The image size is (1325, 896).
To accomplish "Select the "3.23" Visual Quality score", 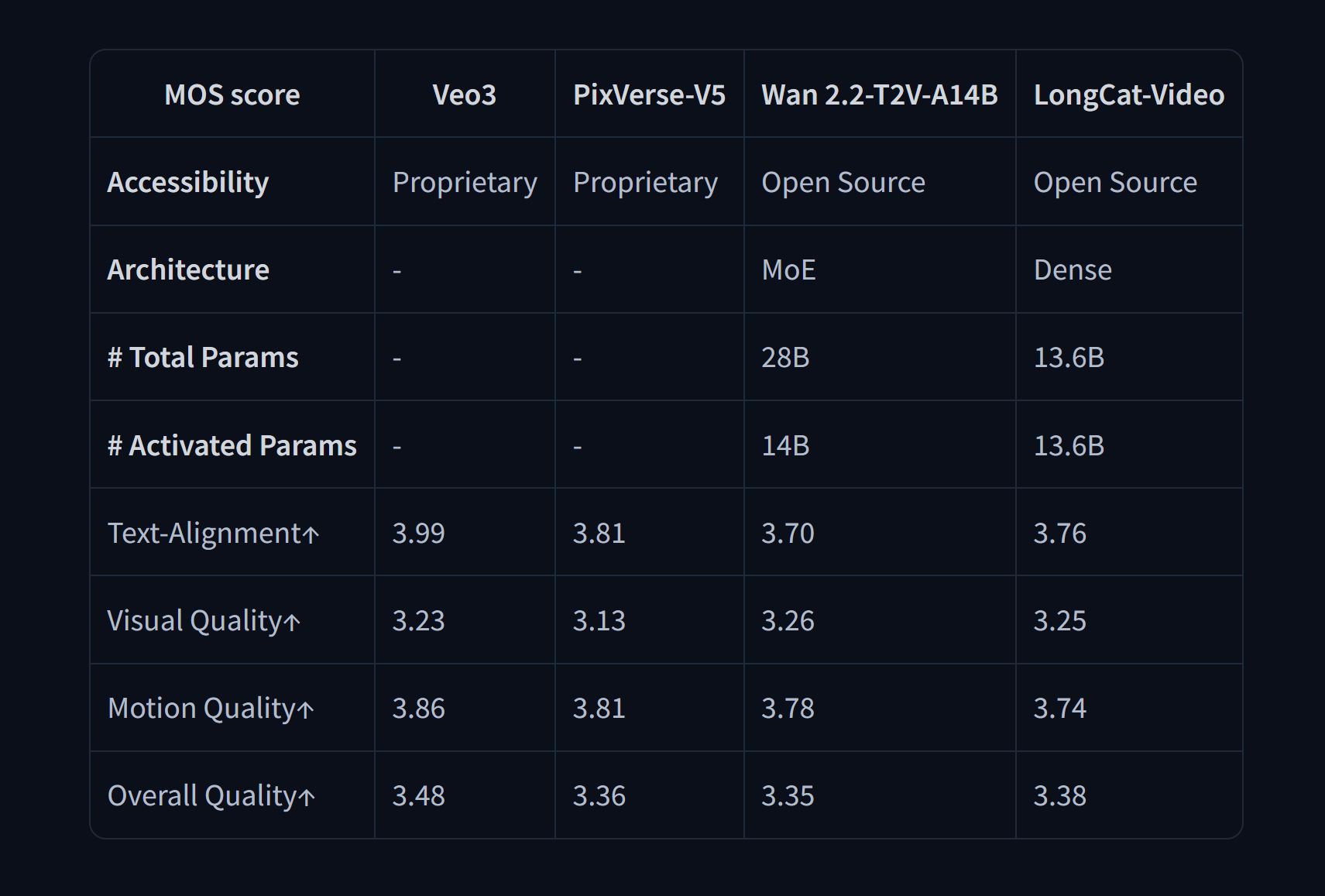I will [418, 620].
